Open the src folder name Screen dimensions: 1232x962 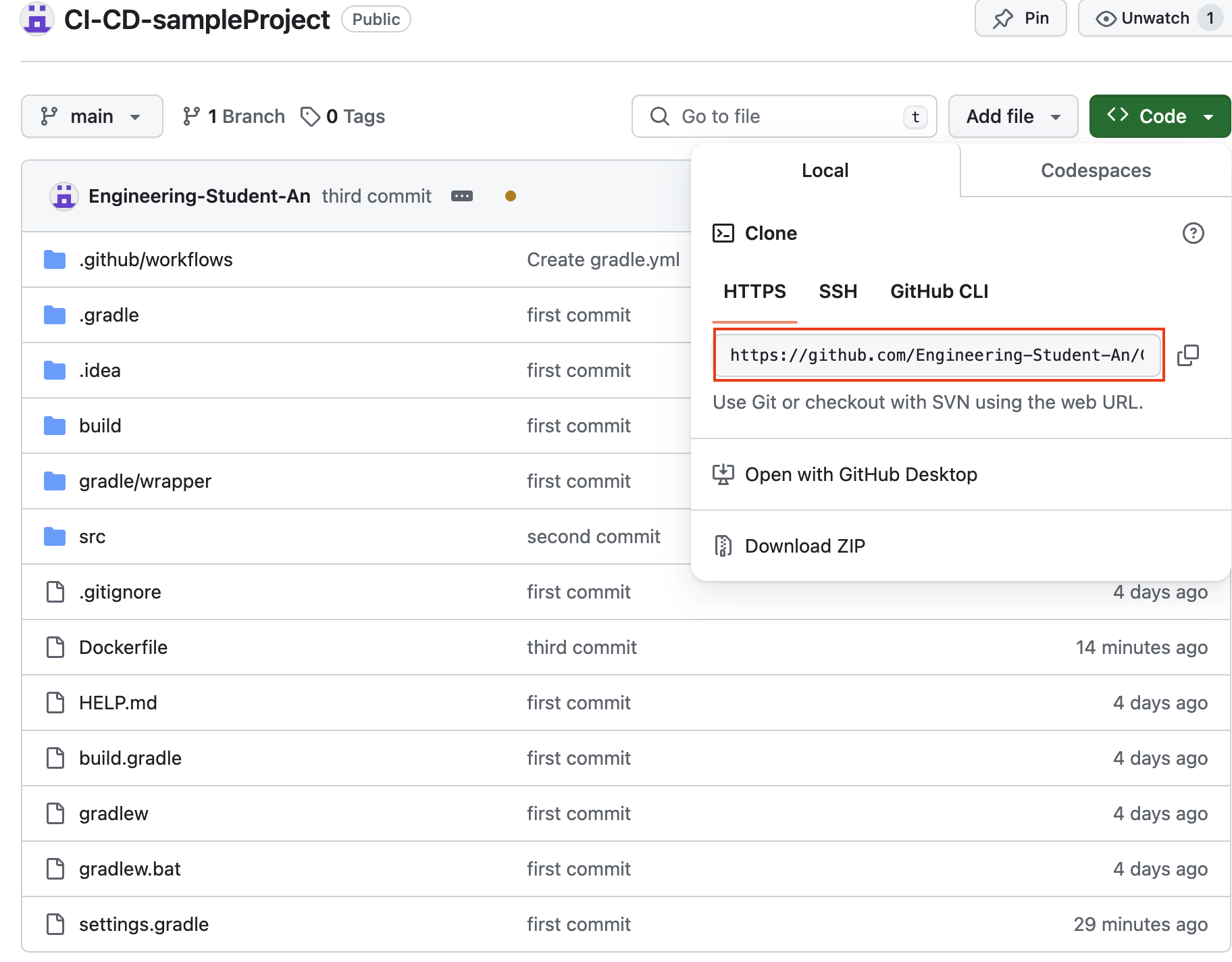pos(92,536)
